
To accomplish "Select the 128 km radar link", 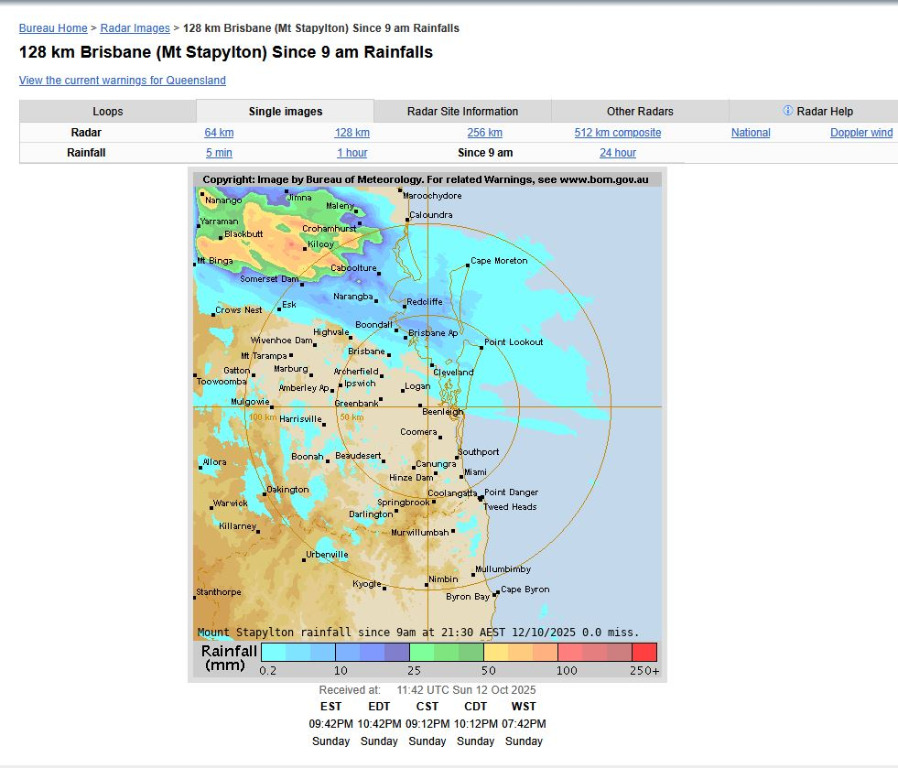I will 352,133.
